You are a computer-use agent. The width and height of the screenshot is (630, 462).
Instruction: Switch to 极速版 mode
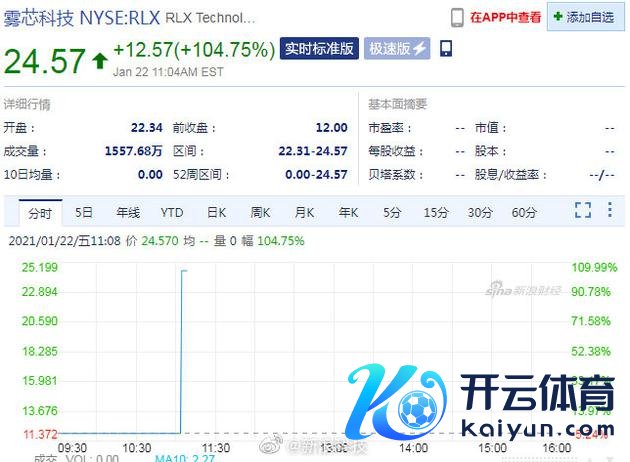click(x=397, y=49)
